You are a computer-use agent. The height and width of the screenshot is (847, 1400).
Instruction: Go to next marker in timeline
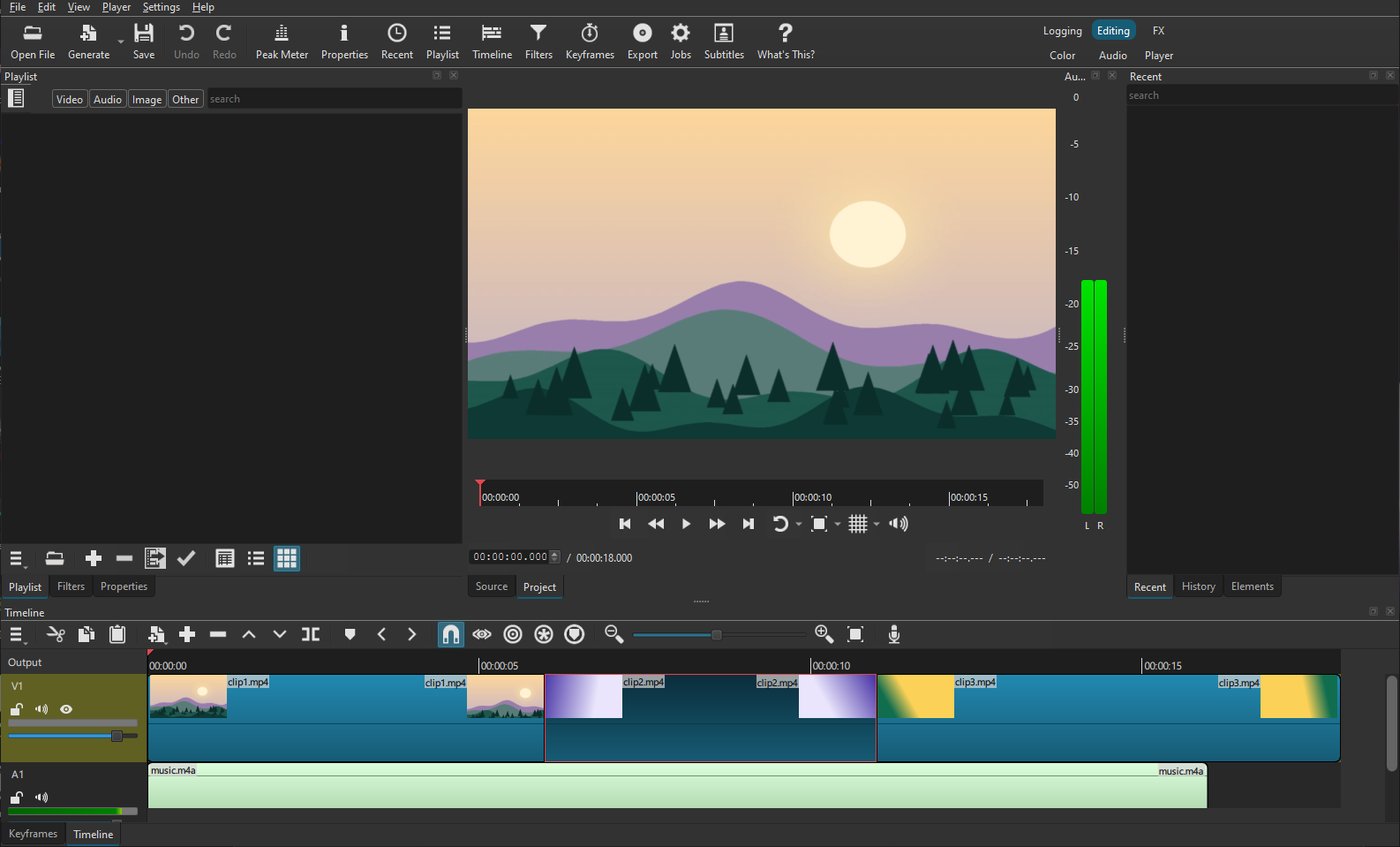tap(411, 634)
